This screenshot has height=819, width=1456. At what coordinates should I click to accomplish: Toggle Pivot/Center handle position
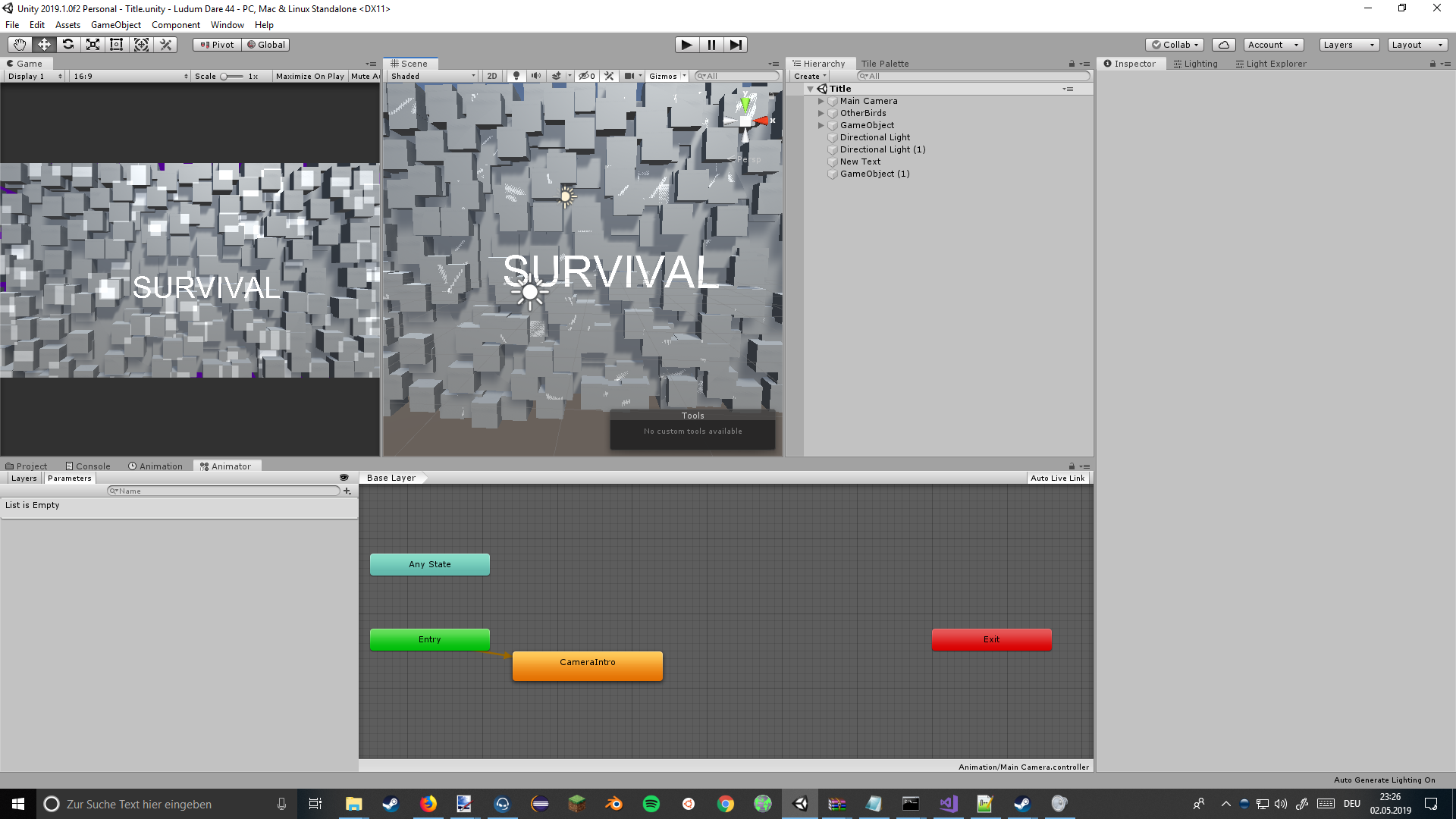[x=218, y=45]
